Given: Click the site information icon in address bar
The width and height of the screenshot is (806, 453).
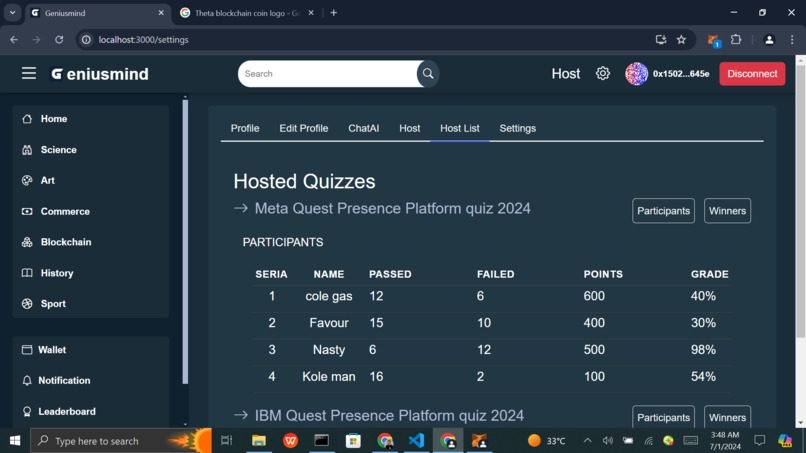Looking at the screenshot, I should pyautogui.click(x=86, y=40).
